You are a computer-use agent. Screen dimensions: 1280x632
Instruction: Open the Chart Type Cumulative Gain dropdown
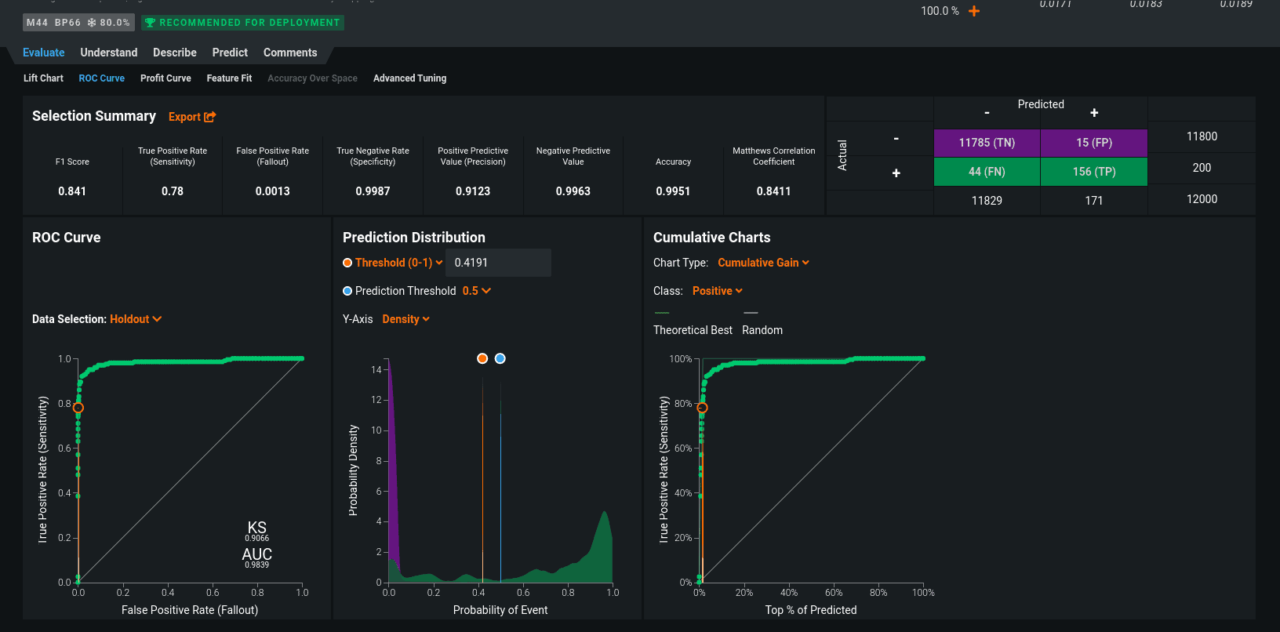point(764,263)
